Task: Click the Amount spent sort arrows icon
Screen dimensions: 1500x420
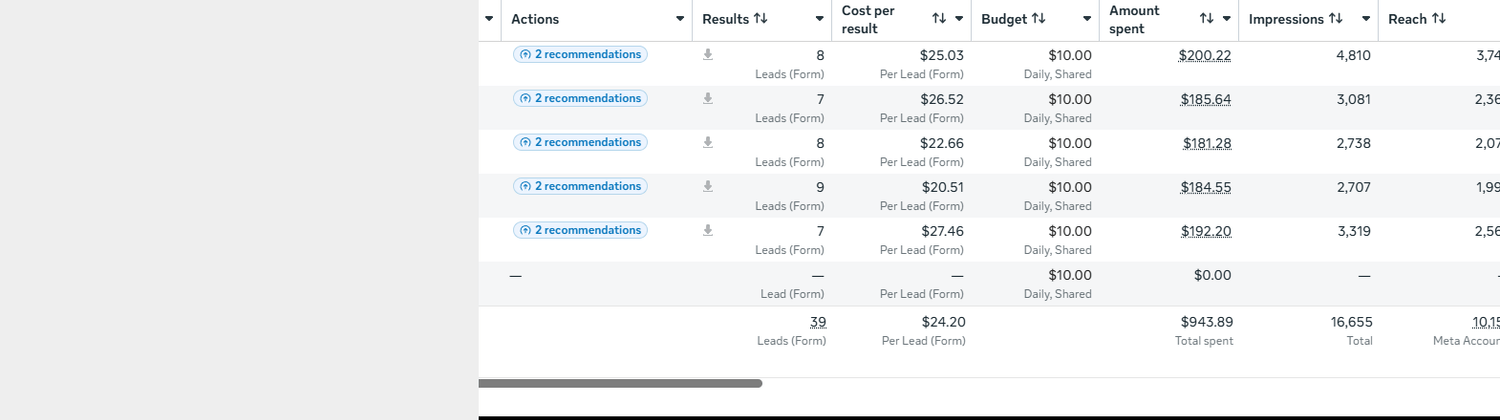Action: click(x=1206, y=19)
